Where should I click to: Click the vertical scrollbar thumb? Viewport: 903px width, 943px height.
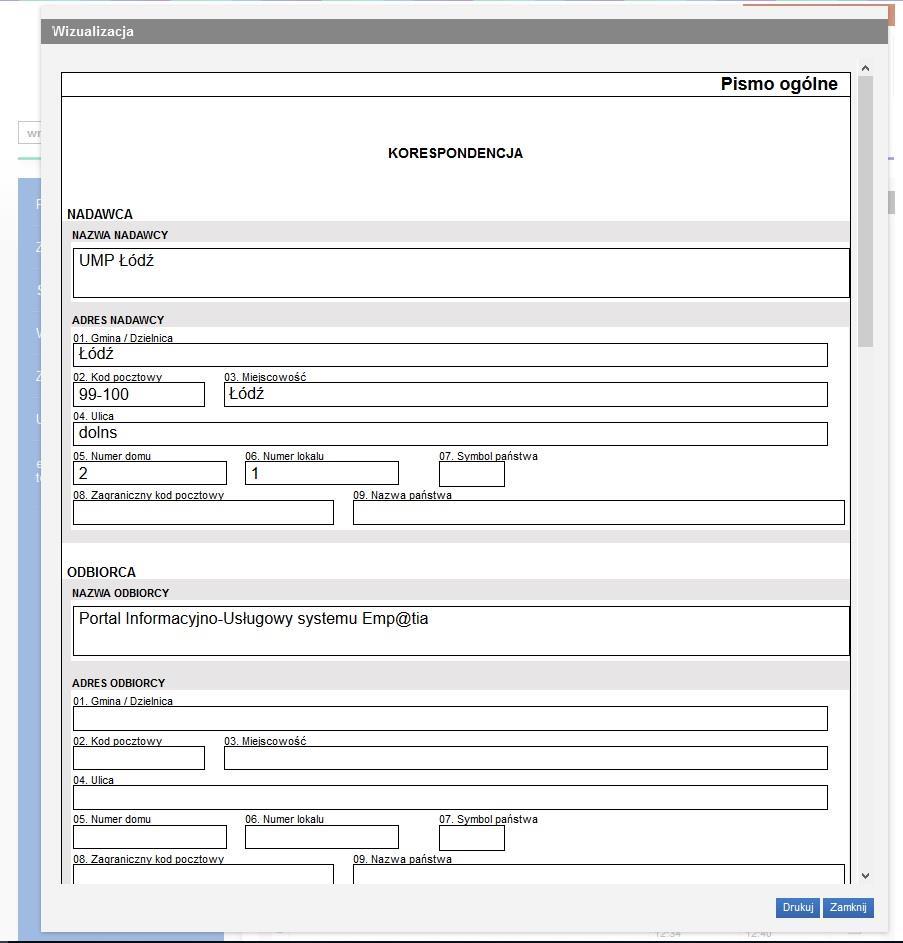865,211
